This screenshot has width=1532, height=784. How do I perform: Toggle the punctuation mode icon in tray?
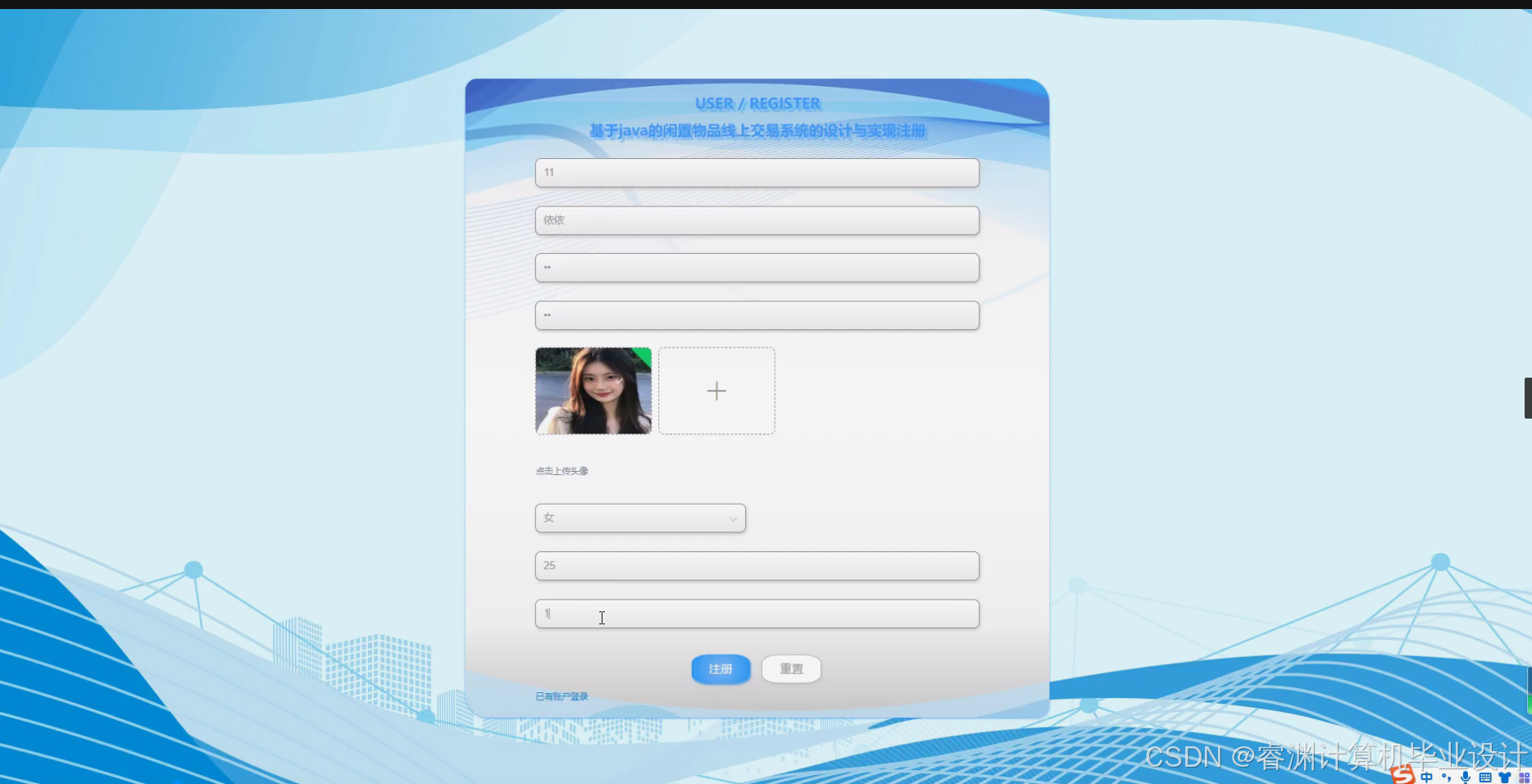[x=1448, y=777]
